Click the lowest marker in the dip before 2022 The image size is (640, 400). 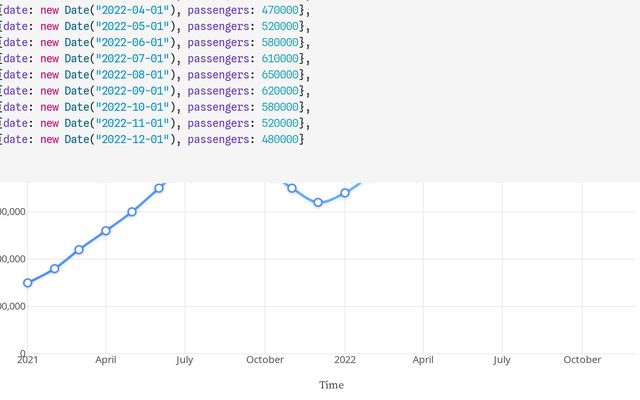(x=318, y=202)
